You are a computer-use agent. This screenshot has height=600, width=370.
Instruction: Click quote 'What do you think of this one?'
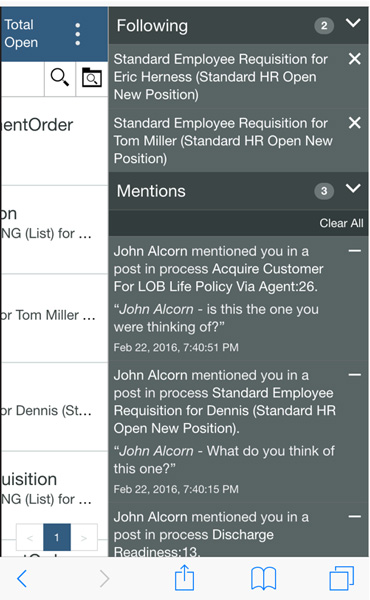tap(224, 460)
